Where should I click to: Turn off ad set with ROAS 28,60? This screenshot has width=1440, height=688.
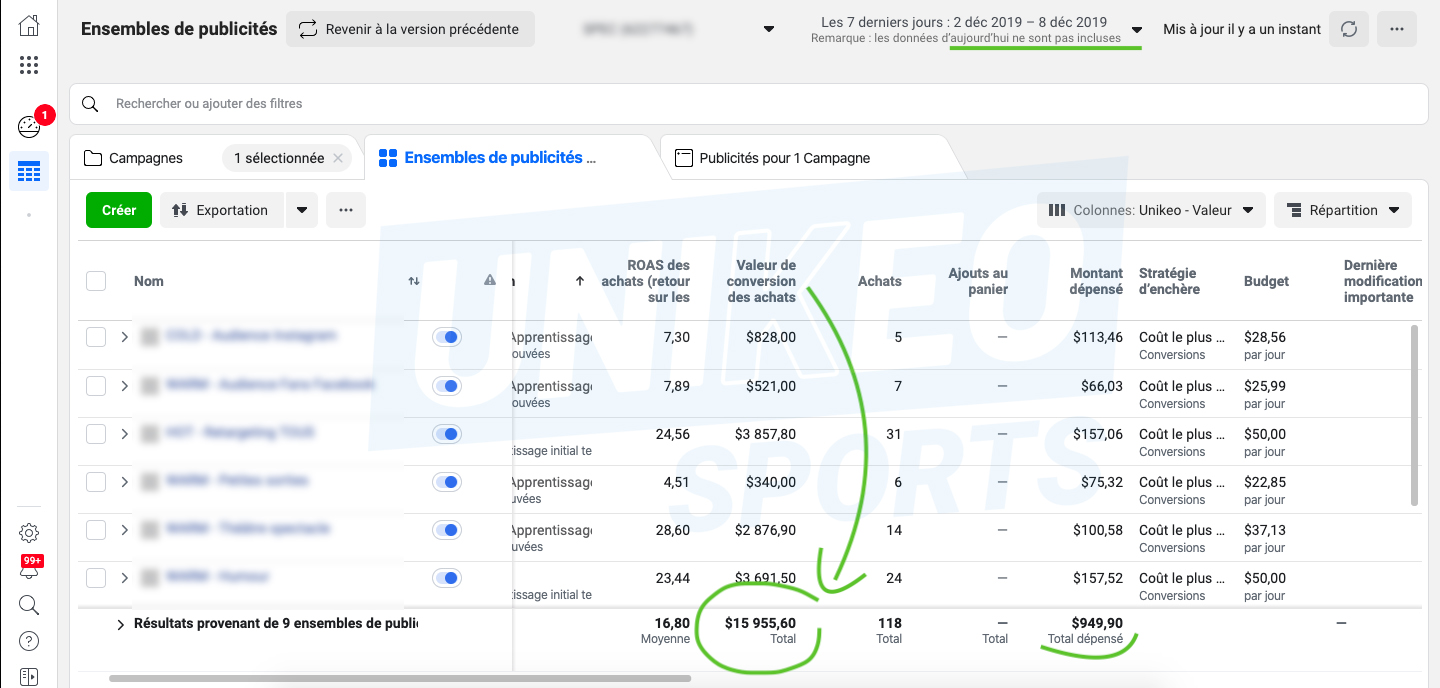pyautogui.click(x=447, y=530)
